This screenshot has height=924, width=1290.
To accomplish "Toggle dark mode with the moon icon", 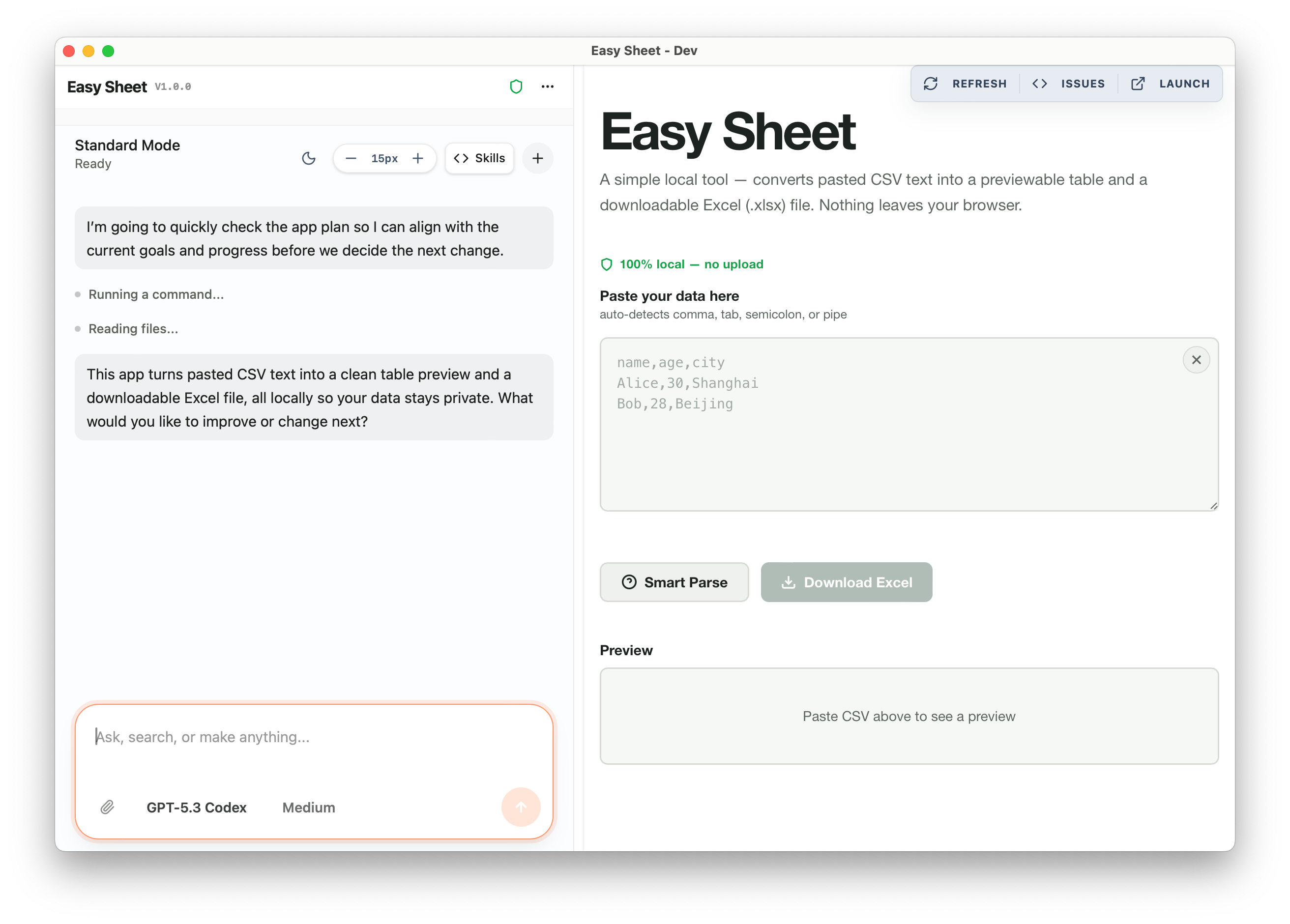I will point(309,158).
